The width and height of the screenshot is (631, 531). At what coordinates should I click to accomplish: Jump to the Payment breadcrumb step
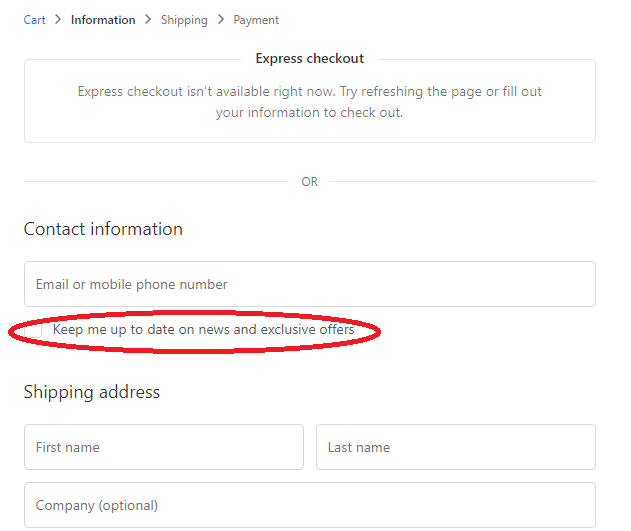click(x=256, y=20)
